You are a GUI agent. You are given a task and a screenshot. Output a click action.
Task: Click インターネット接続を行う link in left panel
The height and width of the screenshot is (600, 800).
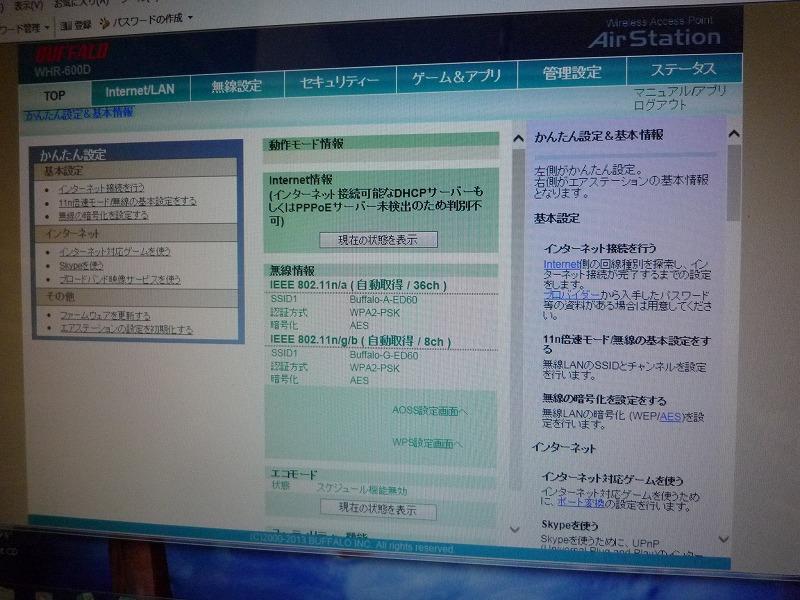click(101, 189)
